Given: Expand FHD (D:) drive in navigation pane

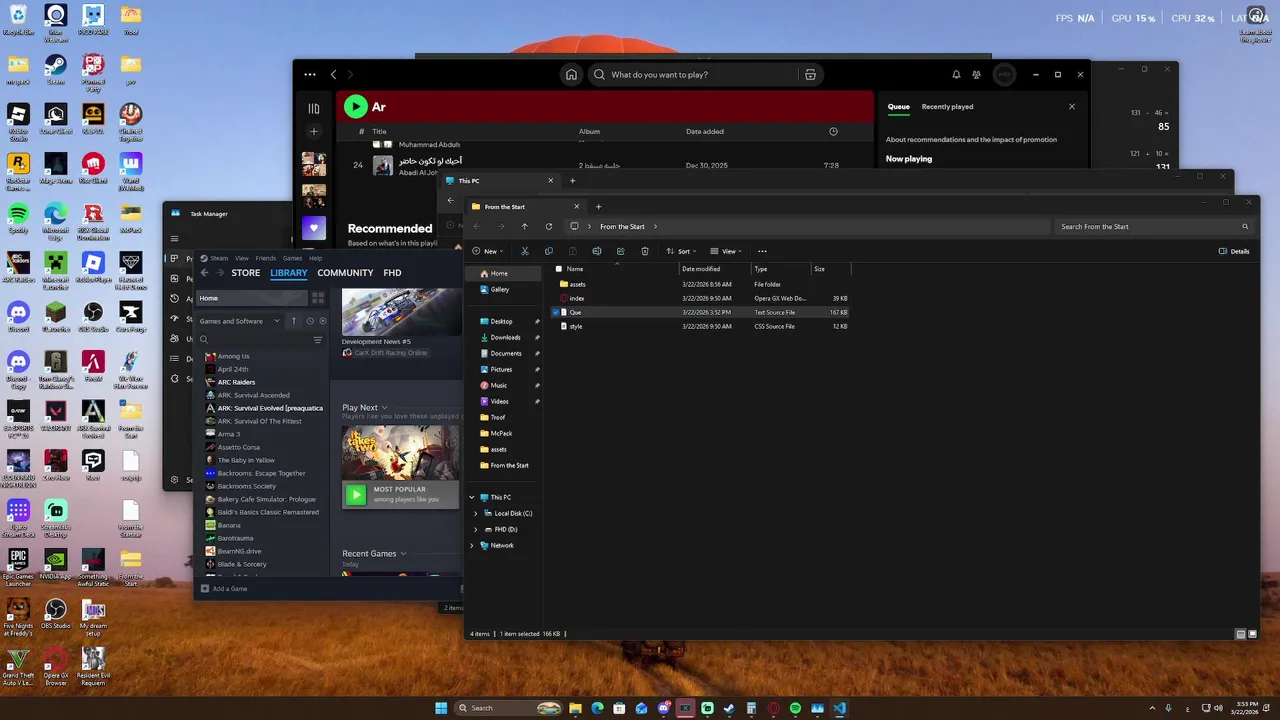Looking at the screenshot, I should (x=476, y=529).
